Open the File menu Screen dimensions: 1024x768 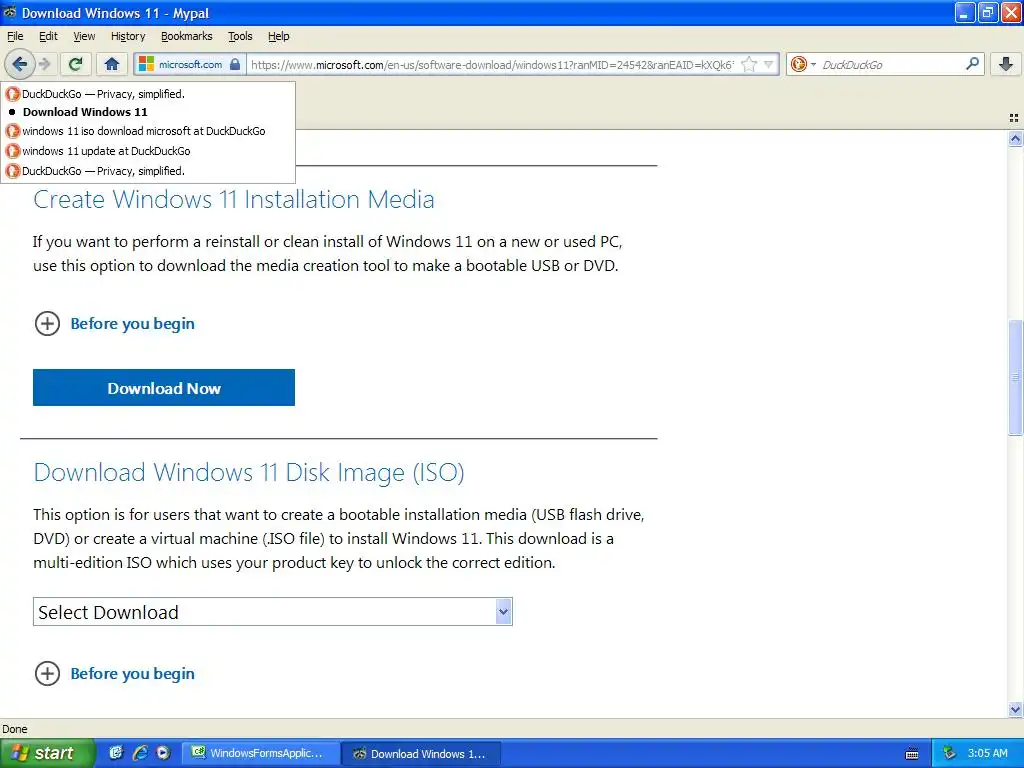pos(15,36)
